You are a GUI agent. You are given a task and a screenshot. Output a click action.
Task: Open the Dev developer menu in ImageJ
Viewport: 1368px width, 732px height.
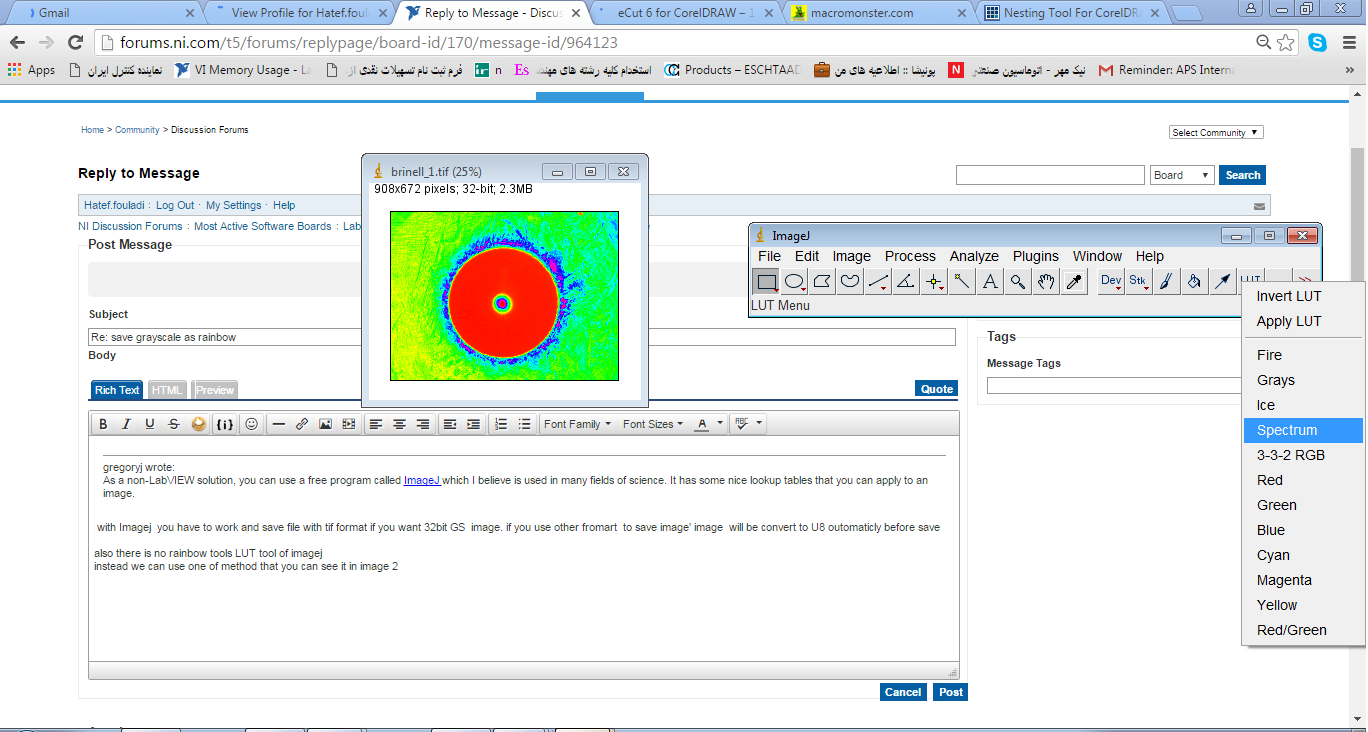(x=1111, y=282)
